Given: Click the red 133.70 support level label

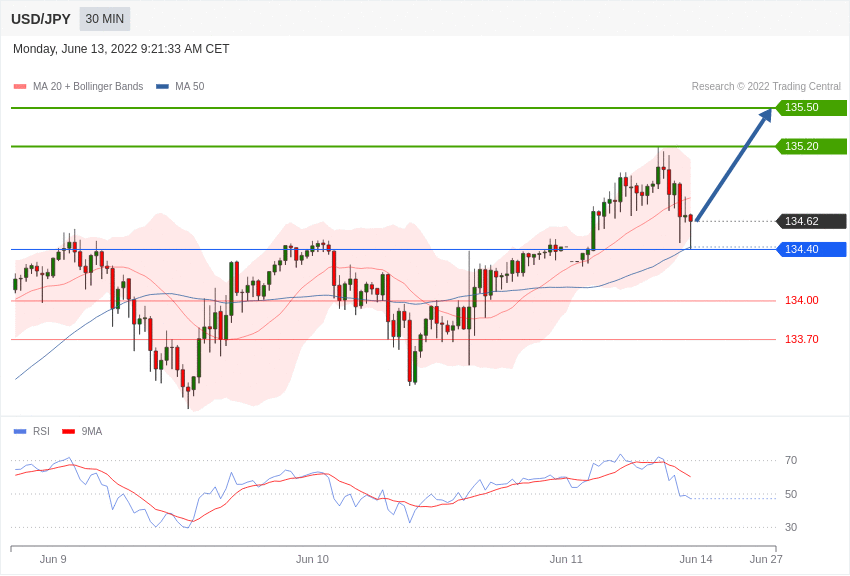Looking at the screenshot, I should [801, 339].
